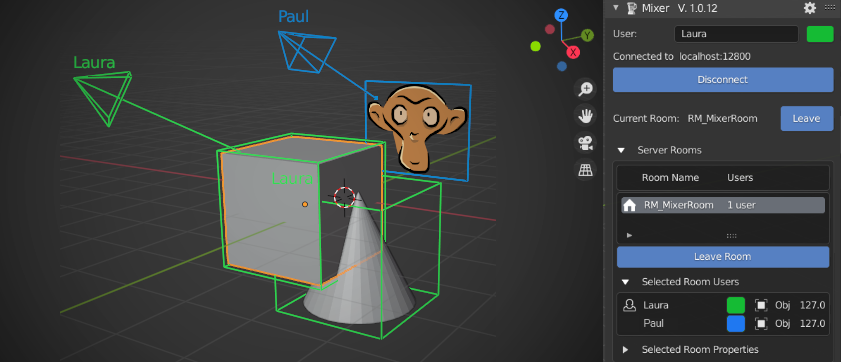
Task: Switch perspective/orthographic grid icon
Action: tap(585, 170)
